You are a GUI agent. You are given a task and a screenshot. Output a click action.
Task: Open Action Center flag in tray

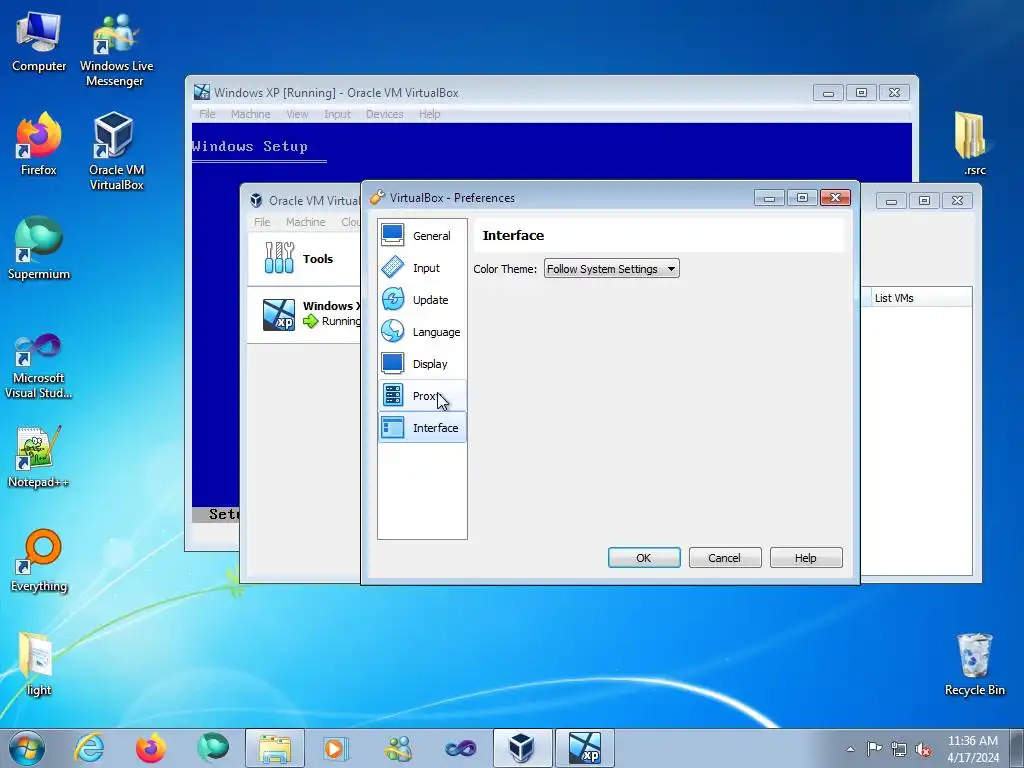point(874,748)
